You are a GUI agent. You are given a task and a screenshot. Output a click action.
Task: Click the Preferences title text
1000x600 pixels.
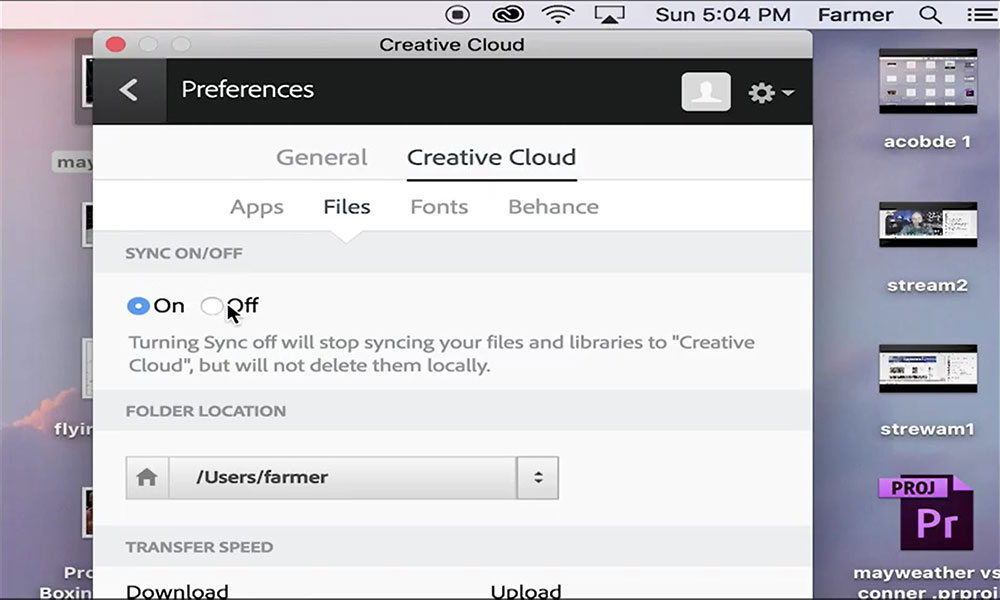[247, 89]
